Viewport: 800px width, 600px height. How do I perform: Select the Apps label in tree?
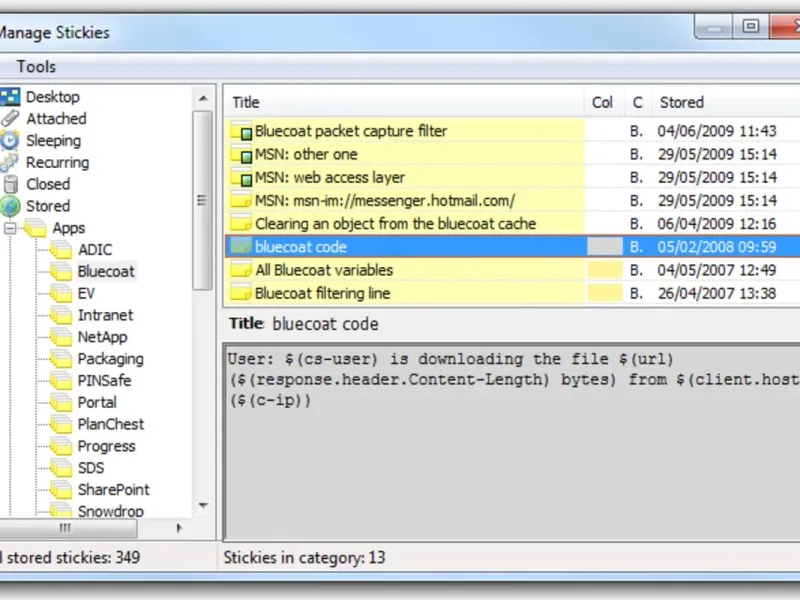[69, 228]
